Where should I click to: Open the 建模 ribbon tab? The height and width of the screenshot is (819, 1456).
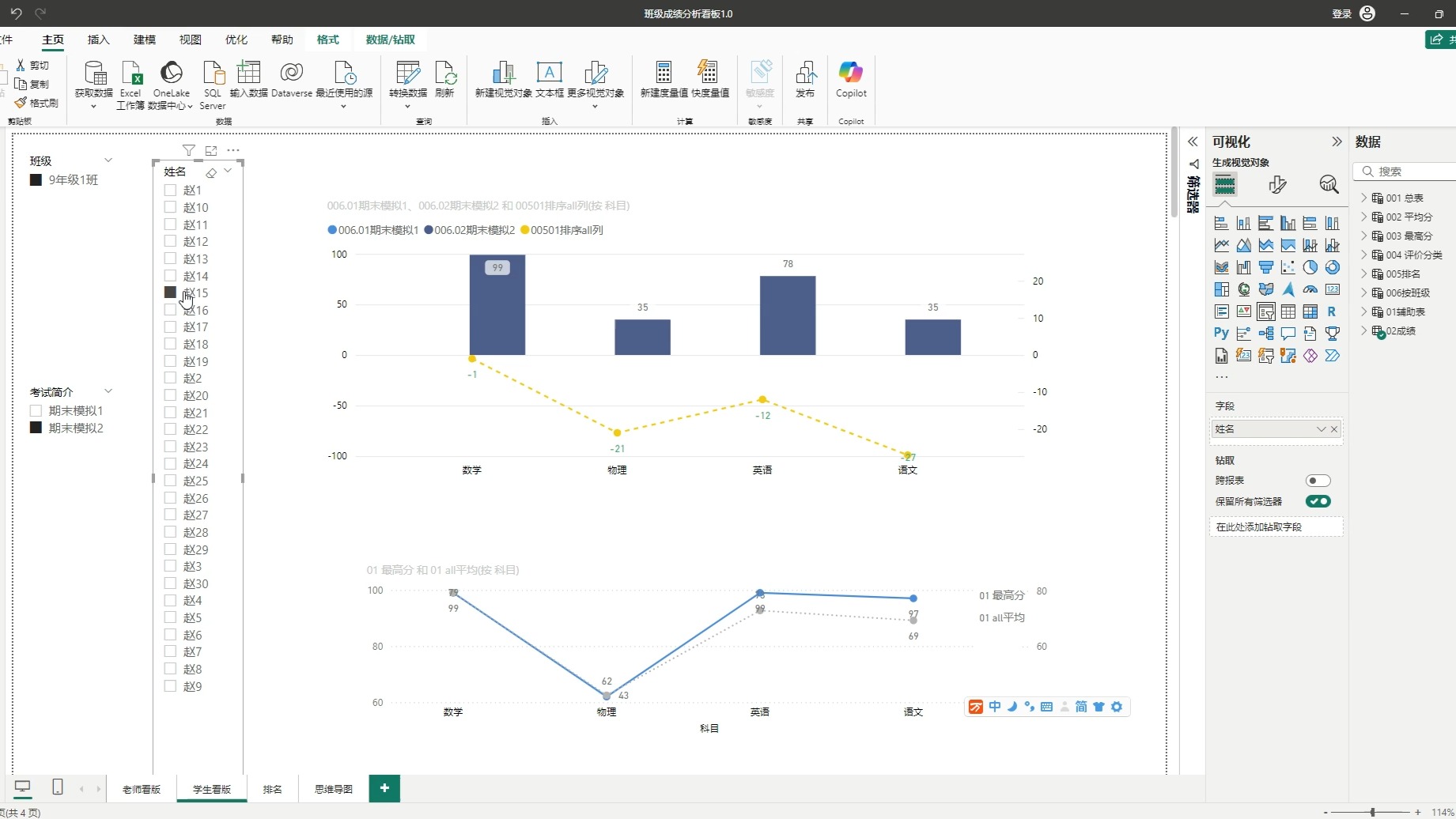(145, 40)
